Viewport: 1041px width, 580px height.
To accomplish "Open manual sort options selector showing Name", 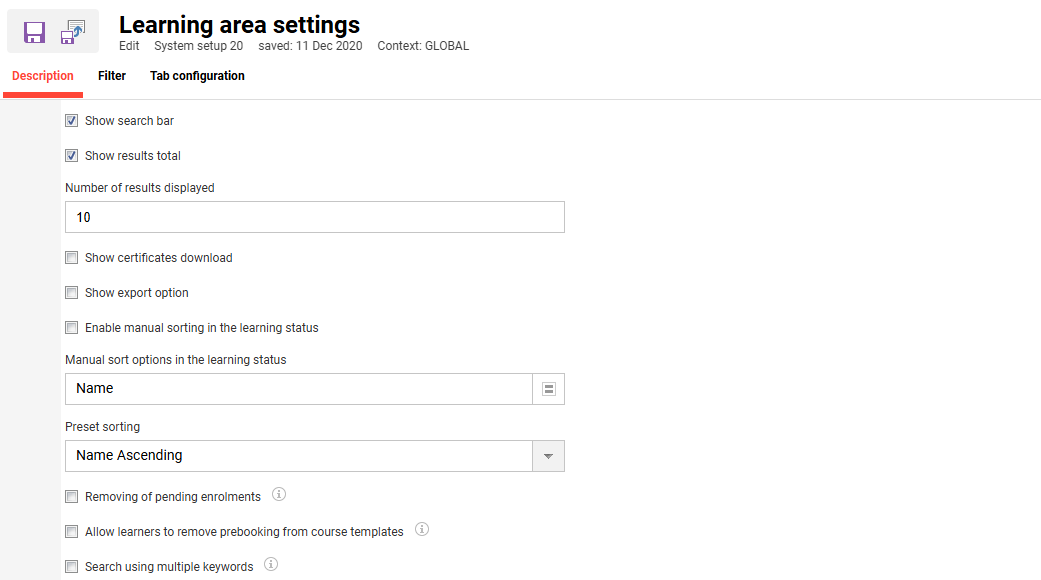I will pyautogui.click(x=548, y=388).
